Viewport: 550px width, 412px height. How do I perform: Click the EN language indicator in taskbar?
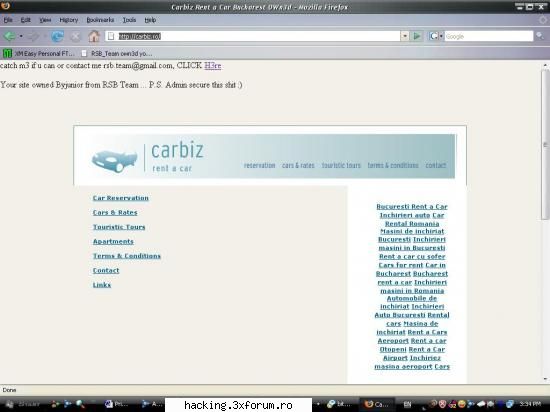pos(407,404)
